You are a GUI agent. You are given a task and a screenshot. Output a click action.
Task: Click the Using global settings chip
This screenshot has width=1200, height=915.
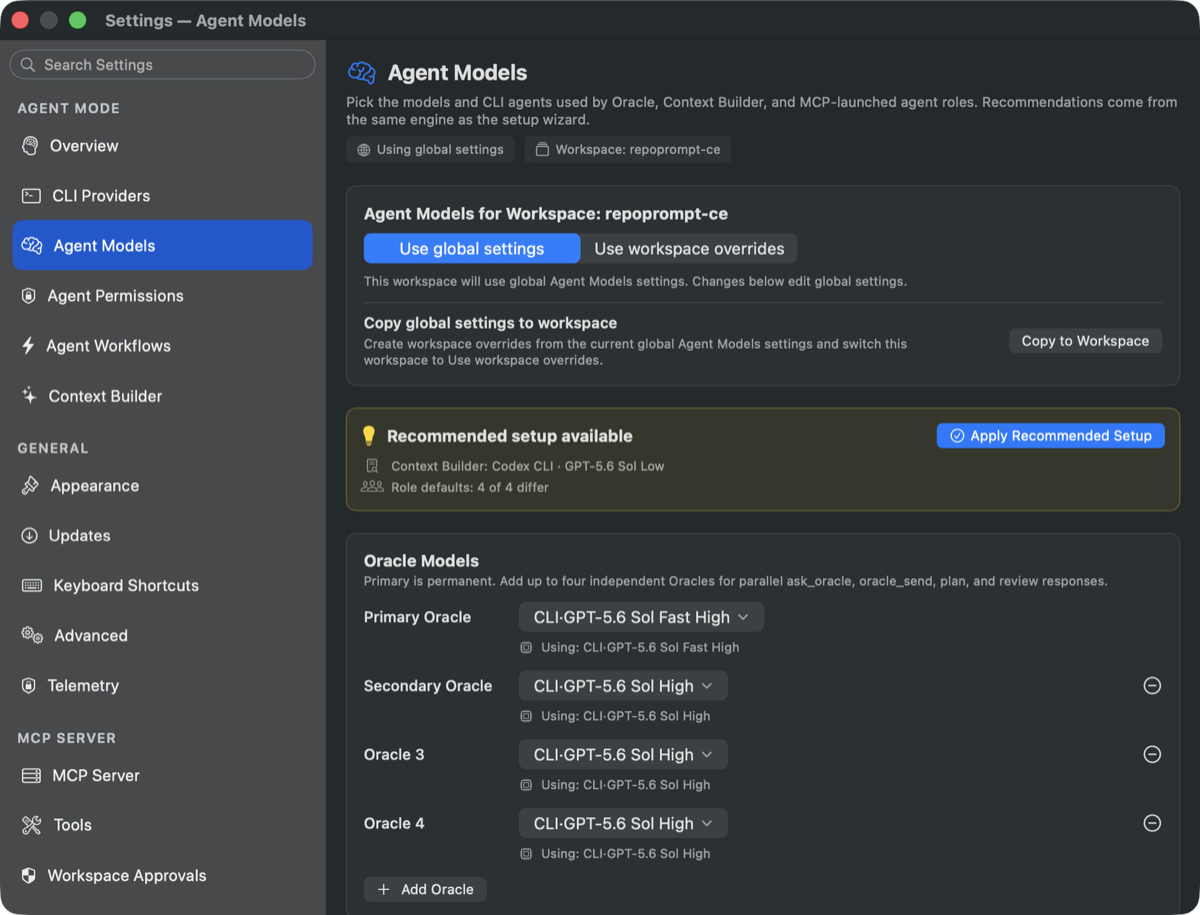(431, 150)
